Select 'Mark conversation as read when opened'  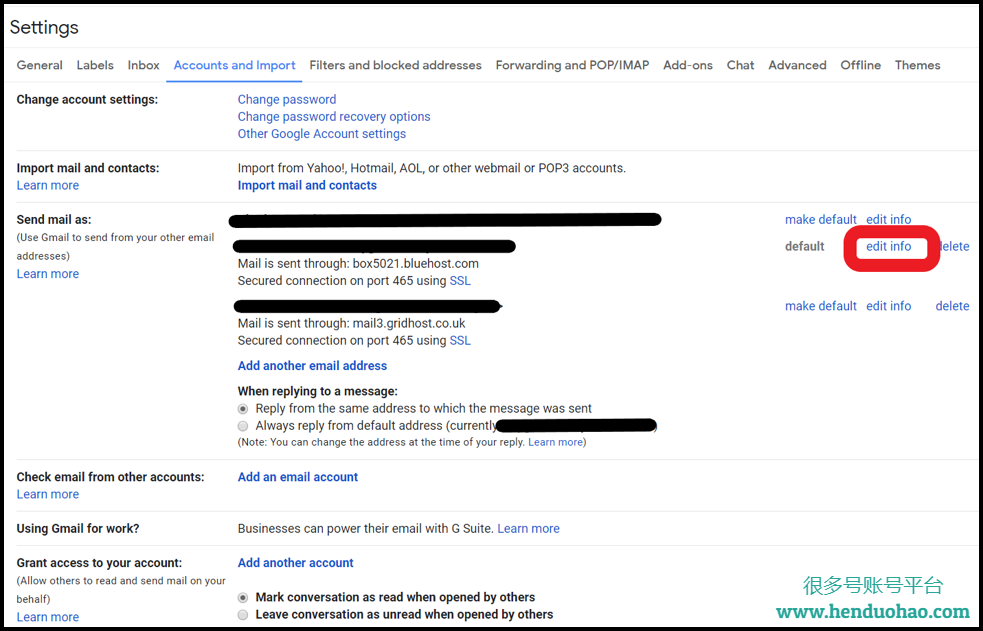tap(243, 597)
